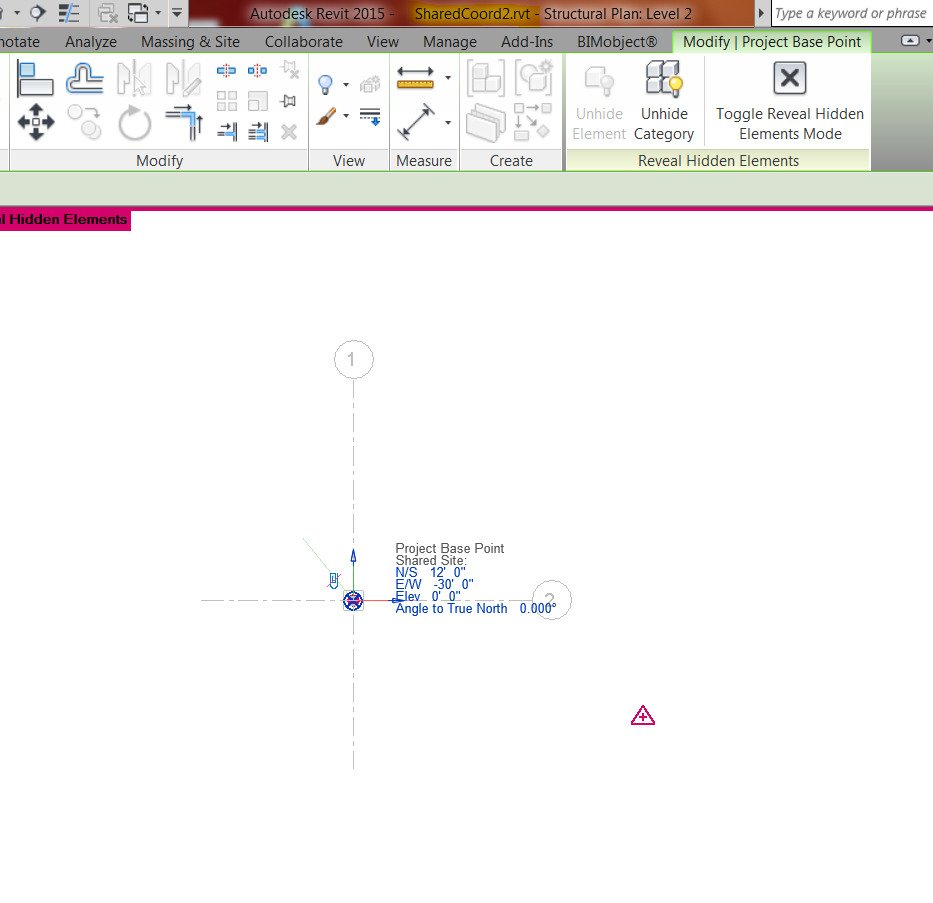Click Thin Lines icon in quick access toolbar

(69, 12)
